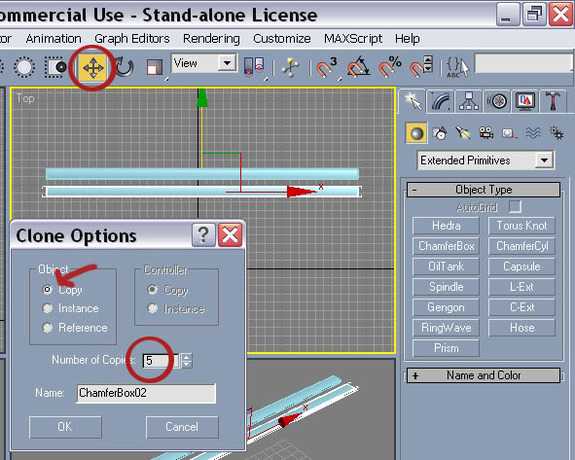Select the Controller Copy radio button
The width and height of the screenshot is (575, 460).
tap(153, 290)
